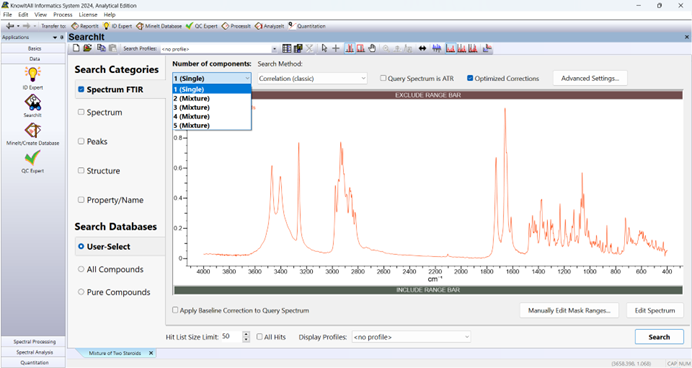Click the Advanced Settings button
Image resolution: width=692 pixels, height=368 pixels.
pyautogui.click(x=590, y=78)
